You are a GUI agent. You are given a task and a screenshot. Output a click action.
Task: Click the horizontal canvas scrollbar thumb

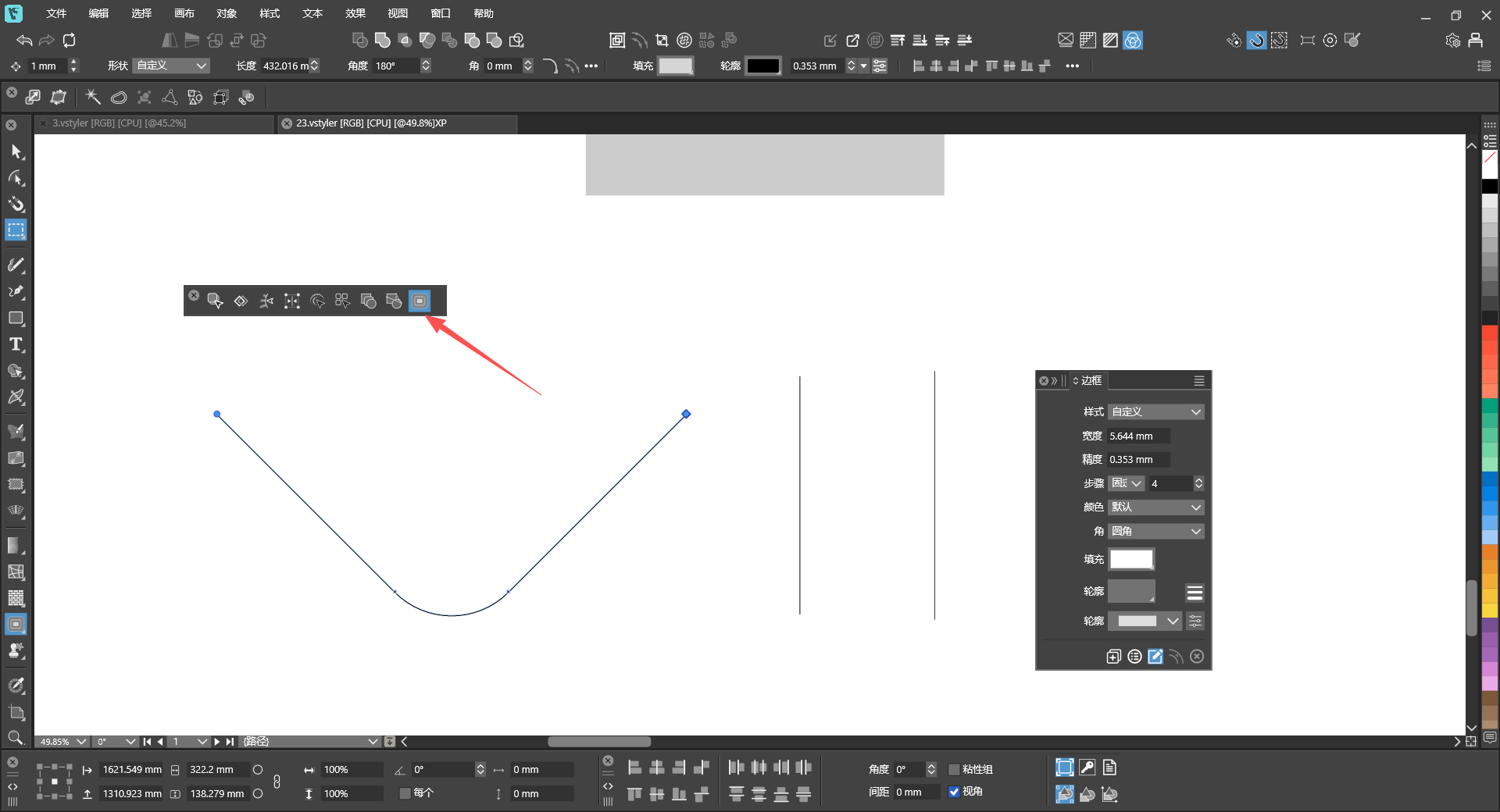[599, 742]
